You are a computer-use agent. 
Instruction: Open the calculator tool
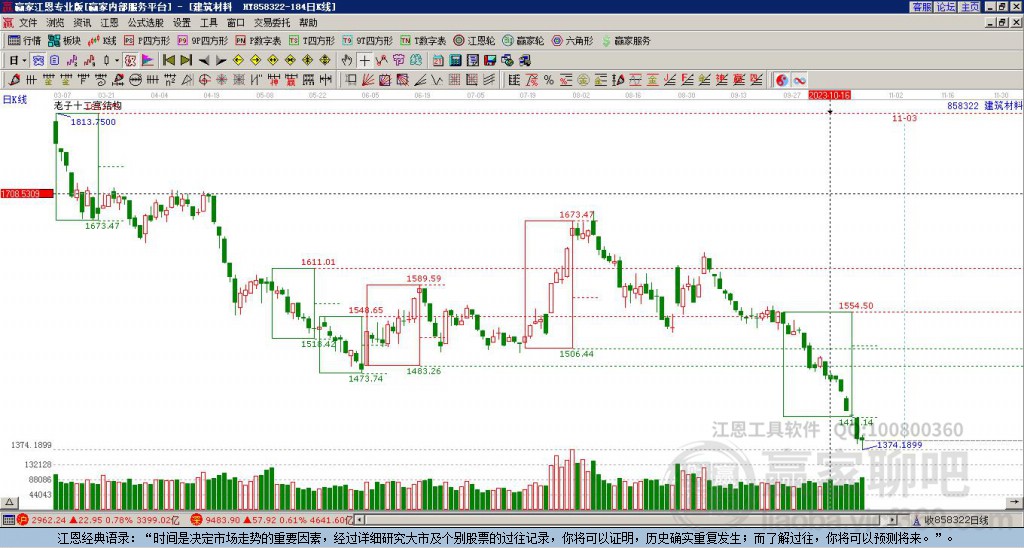click(456, 61)
